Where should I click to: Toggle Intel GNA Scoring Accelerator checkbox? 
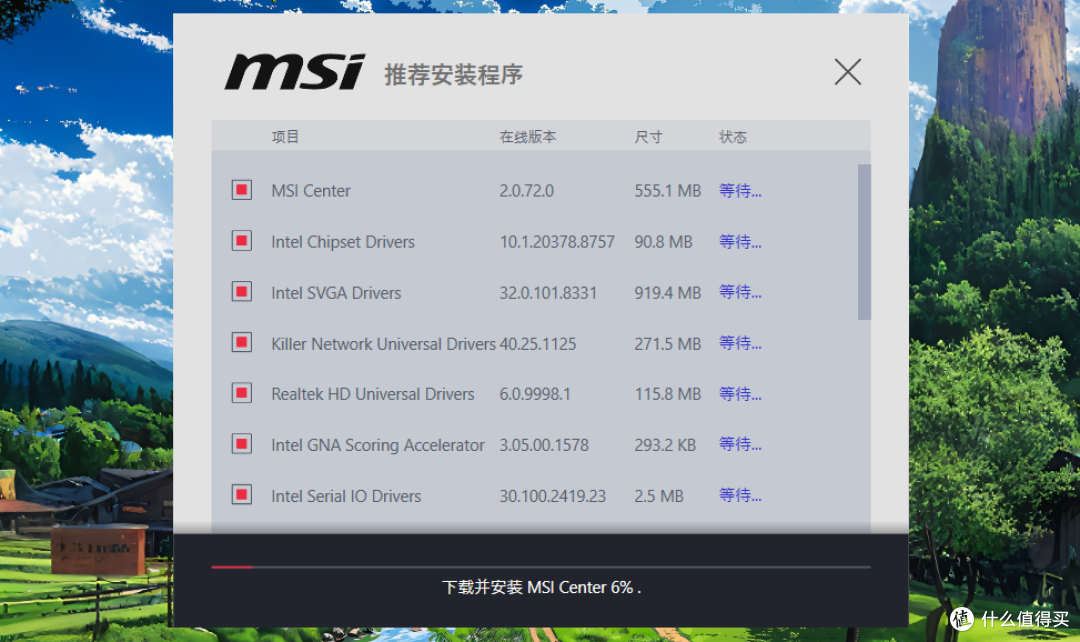[x=242, y=444]
